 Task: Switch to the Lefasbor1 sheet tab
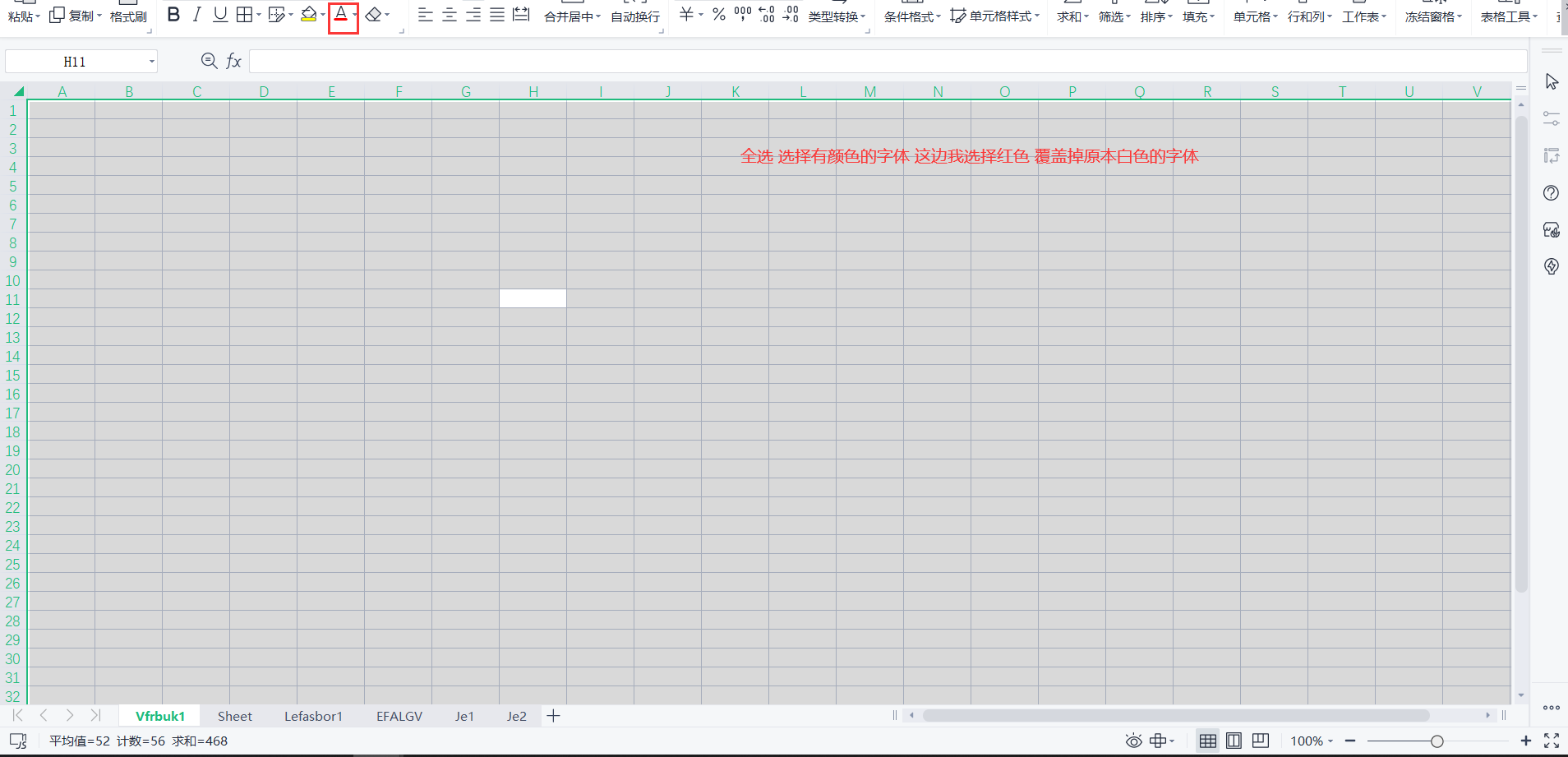(x=313, y=716)
